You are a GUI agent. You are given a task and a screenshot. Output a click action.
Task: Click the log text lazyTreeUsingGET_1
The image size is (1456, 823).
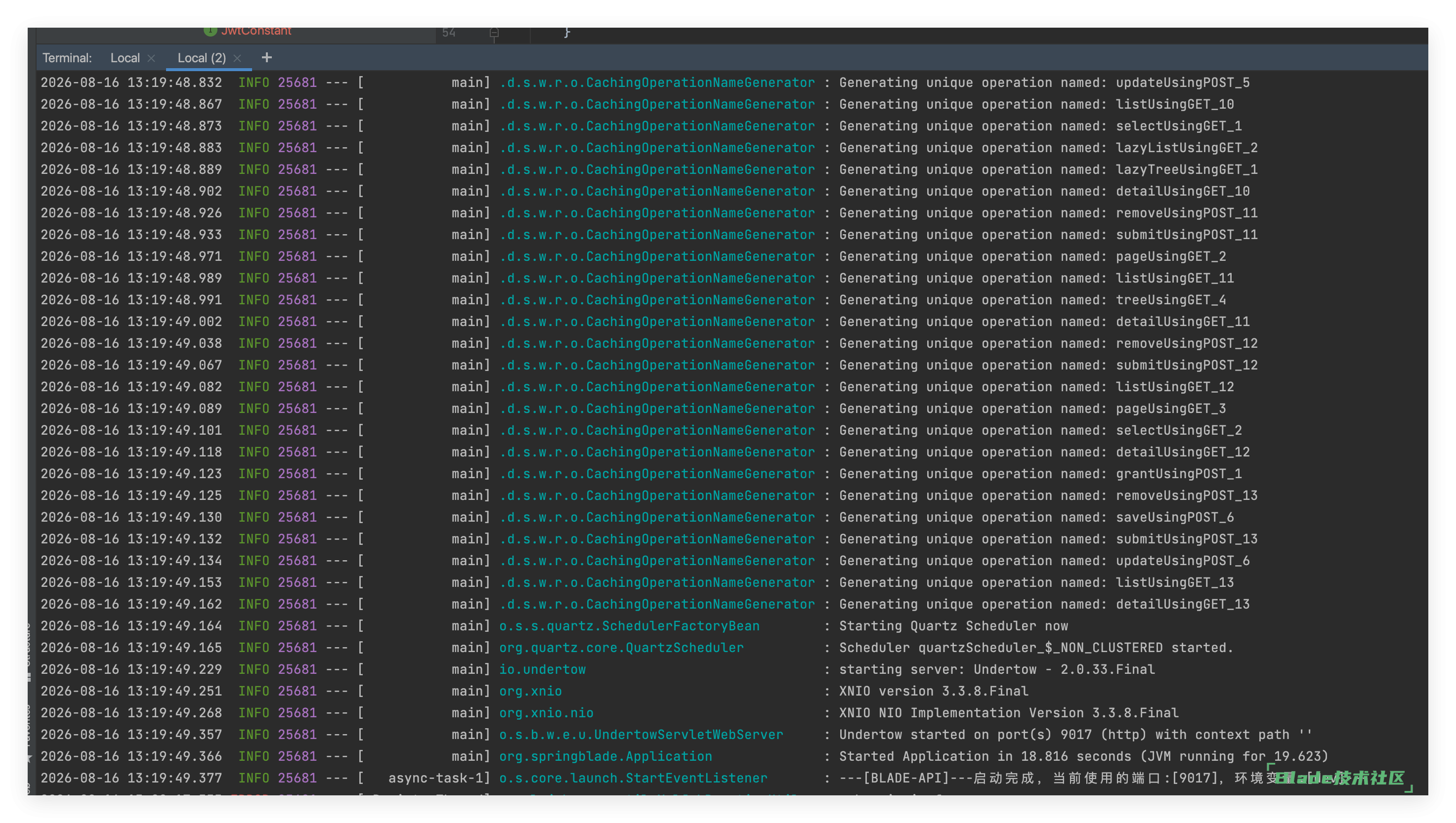tap(1186, 169)
